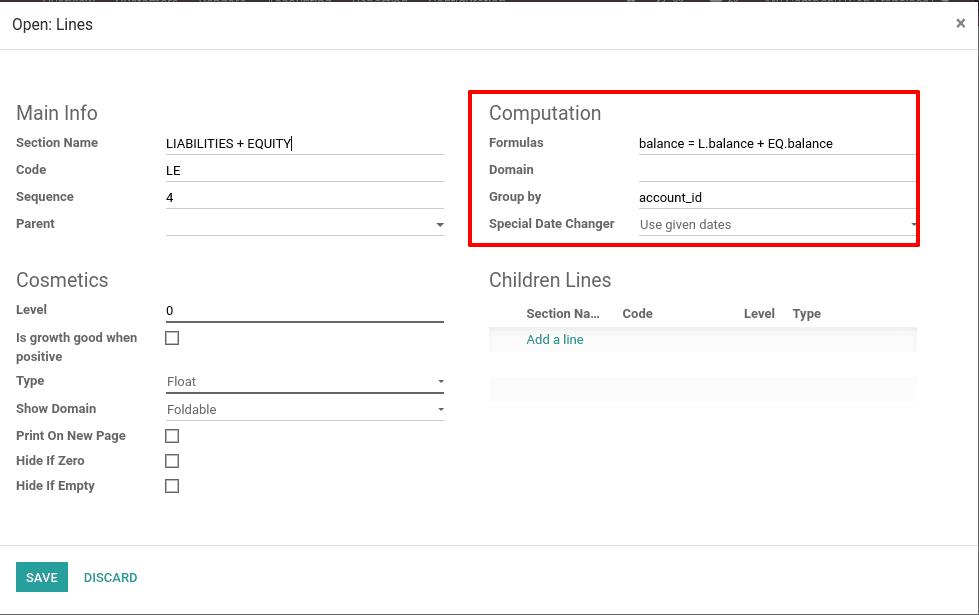Click the Open: Lines dialog title

52,24
